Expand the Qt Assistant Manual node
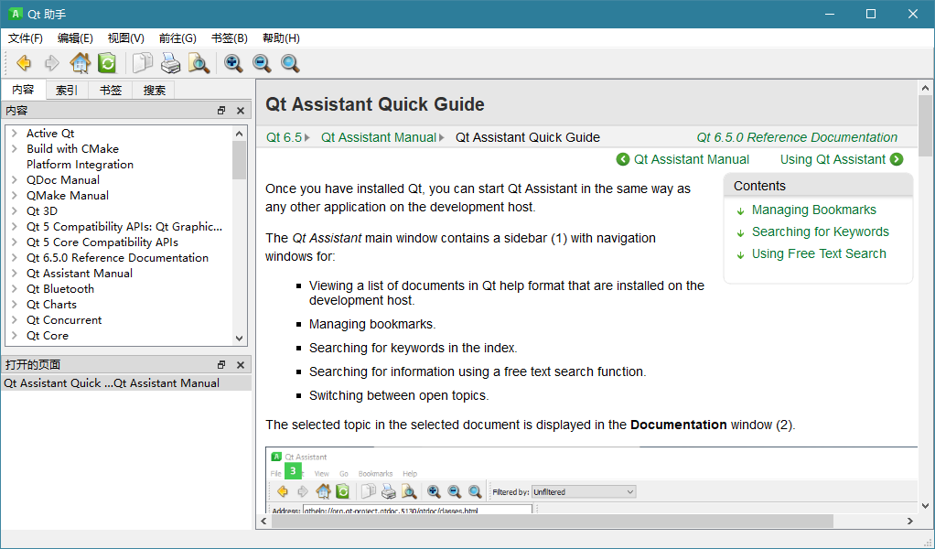Screen dimensions: 935x549 [x=14, y=273]
